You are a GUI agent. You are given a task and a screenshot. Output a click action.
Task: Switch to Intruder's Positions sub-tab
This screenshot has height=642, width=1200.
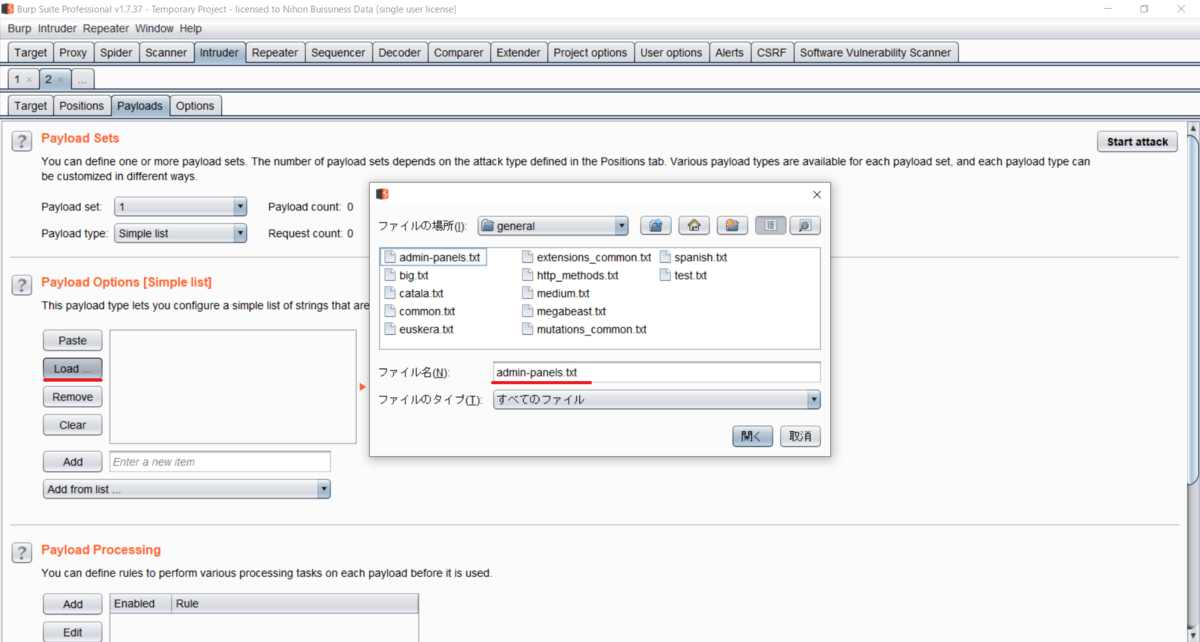click(81, 106)
